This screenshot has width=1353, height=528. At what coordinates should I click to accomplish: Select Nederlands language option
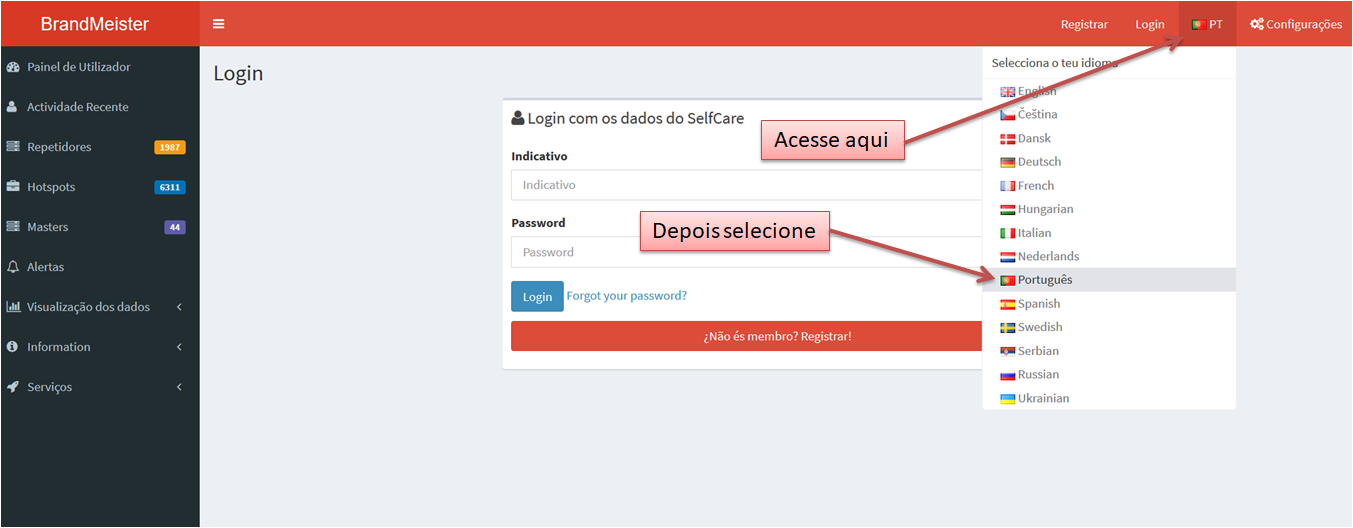tap(1109, 257)
